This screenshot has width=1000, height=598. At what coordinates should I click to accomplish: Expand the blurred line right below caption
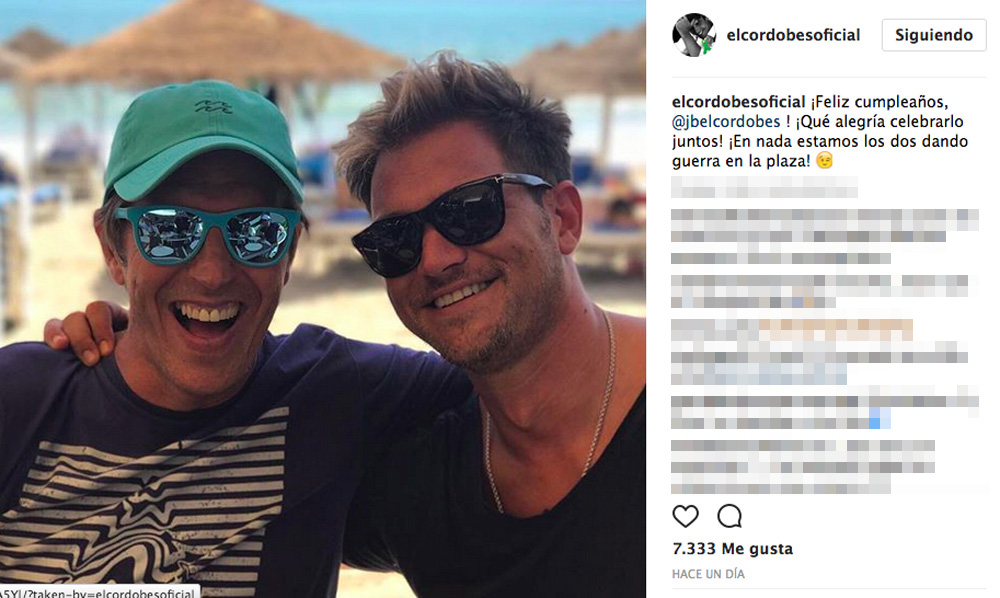click(764, 187)
